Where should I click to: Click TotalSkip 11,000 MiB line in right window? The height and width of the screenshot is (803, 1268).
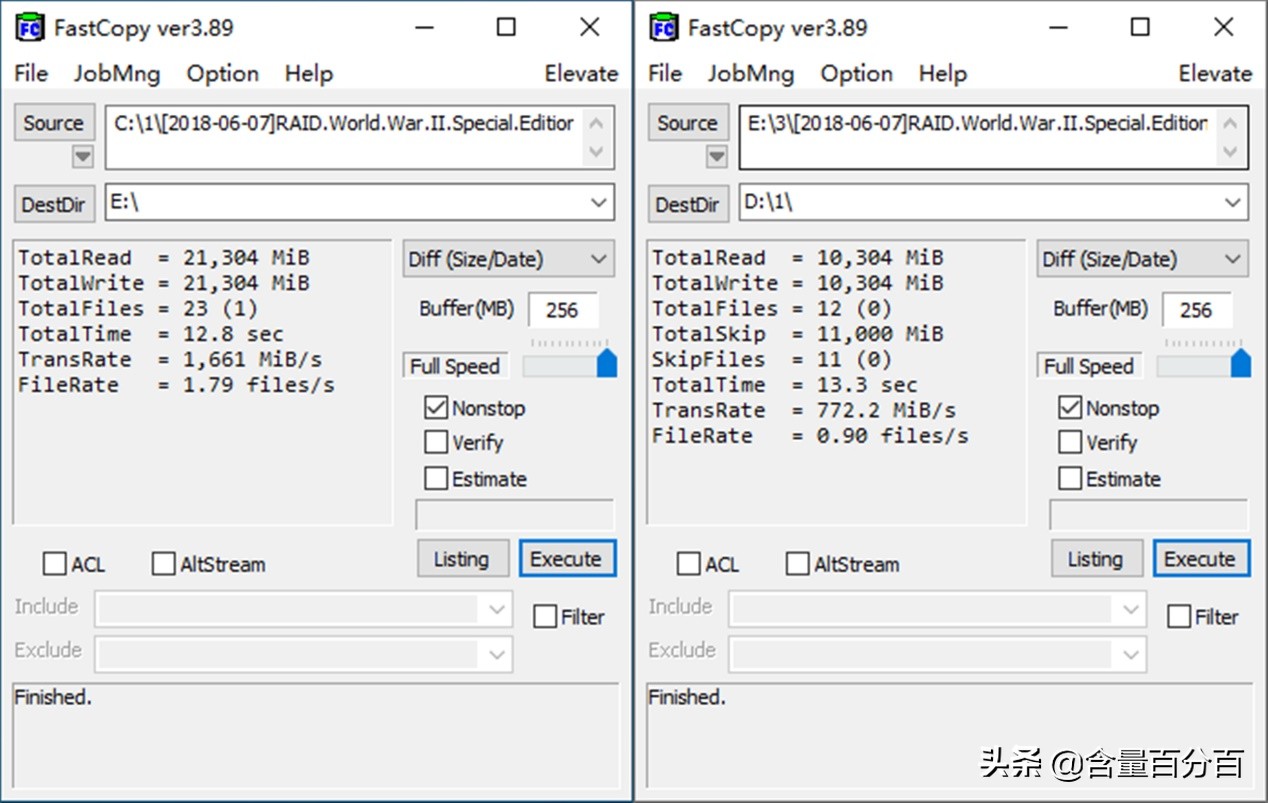798,334
